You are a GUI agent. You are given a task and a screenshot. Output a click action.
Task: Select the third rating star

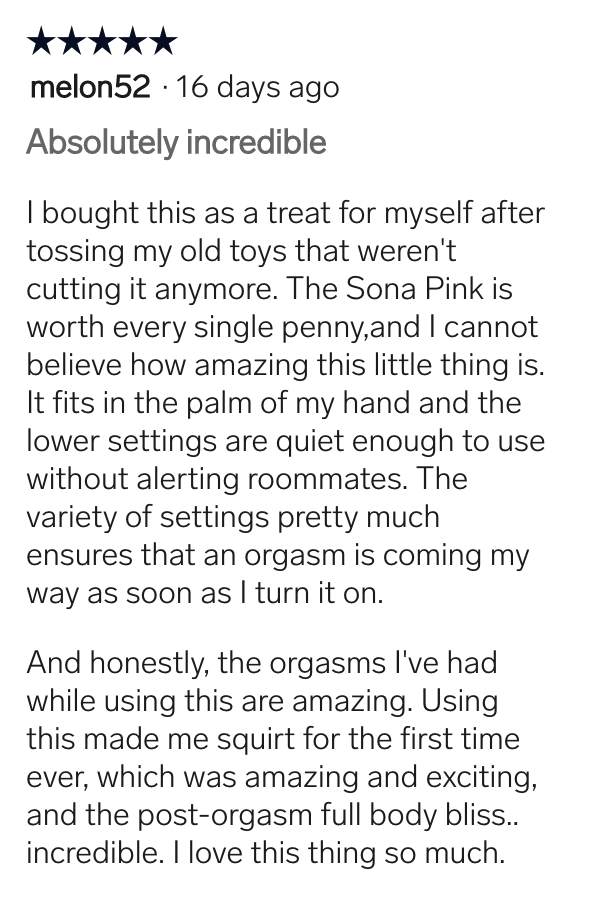coord(101,41)
